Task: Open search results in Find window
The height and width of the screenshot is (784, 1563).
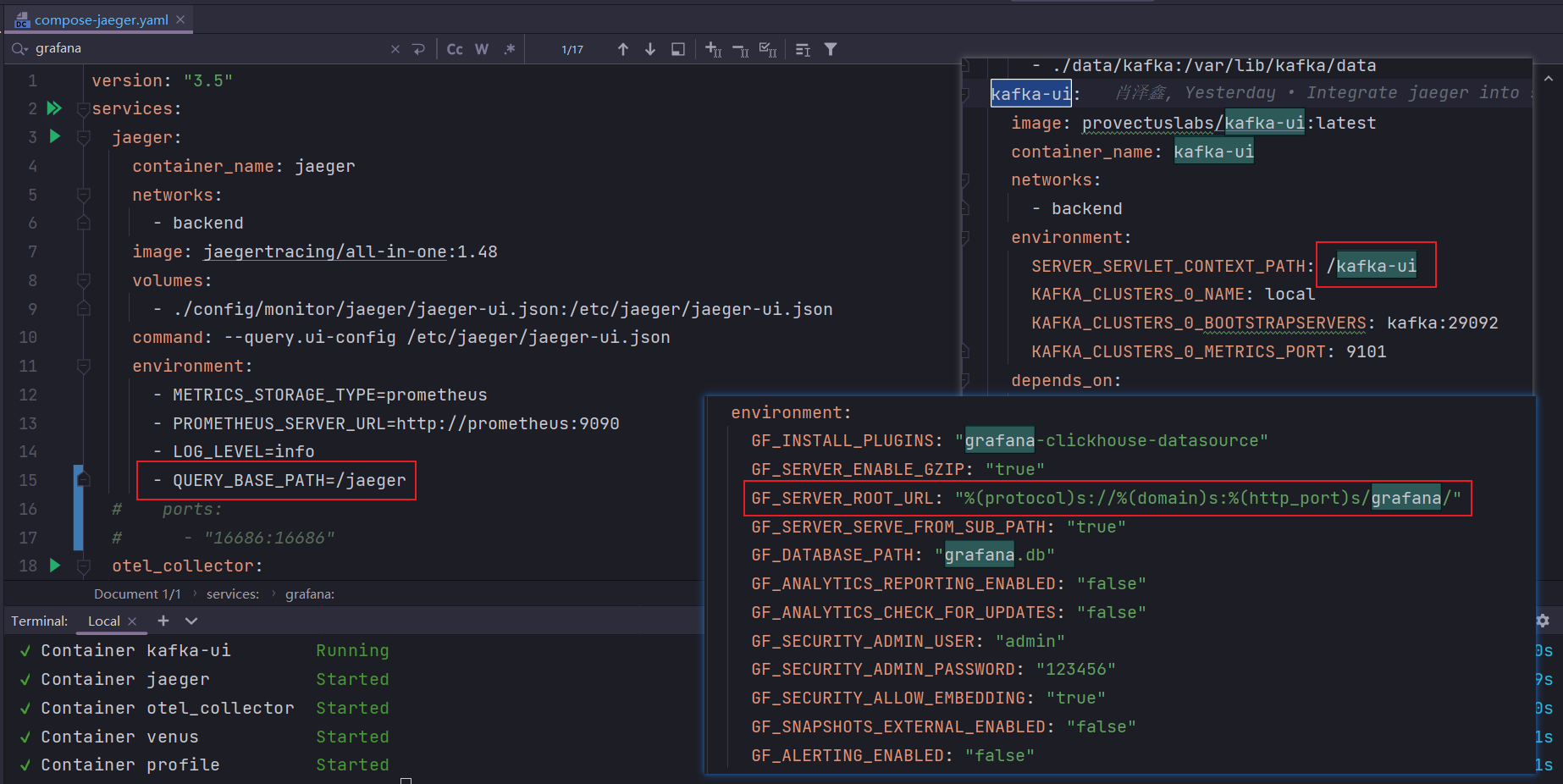Action: click(x=677, y=49)
